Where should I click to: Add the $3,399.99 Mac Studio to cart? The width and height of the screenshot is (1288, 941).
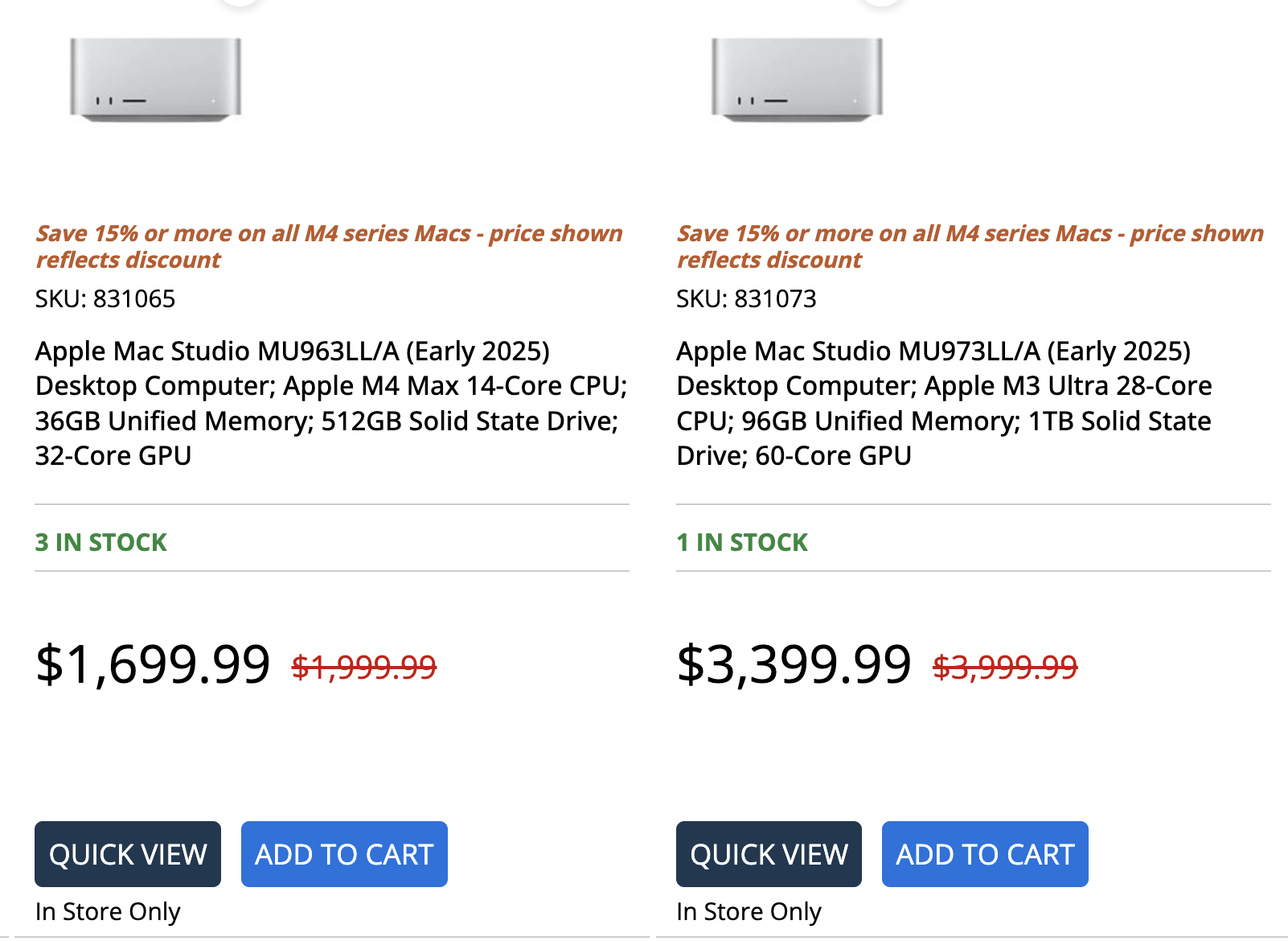(985, 854)
